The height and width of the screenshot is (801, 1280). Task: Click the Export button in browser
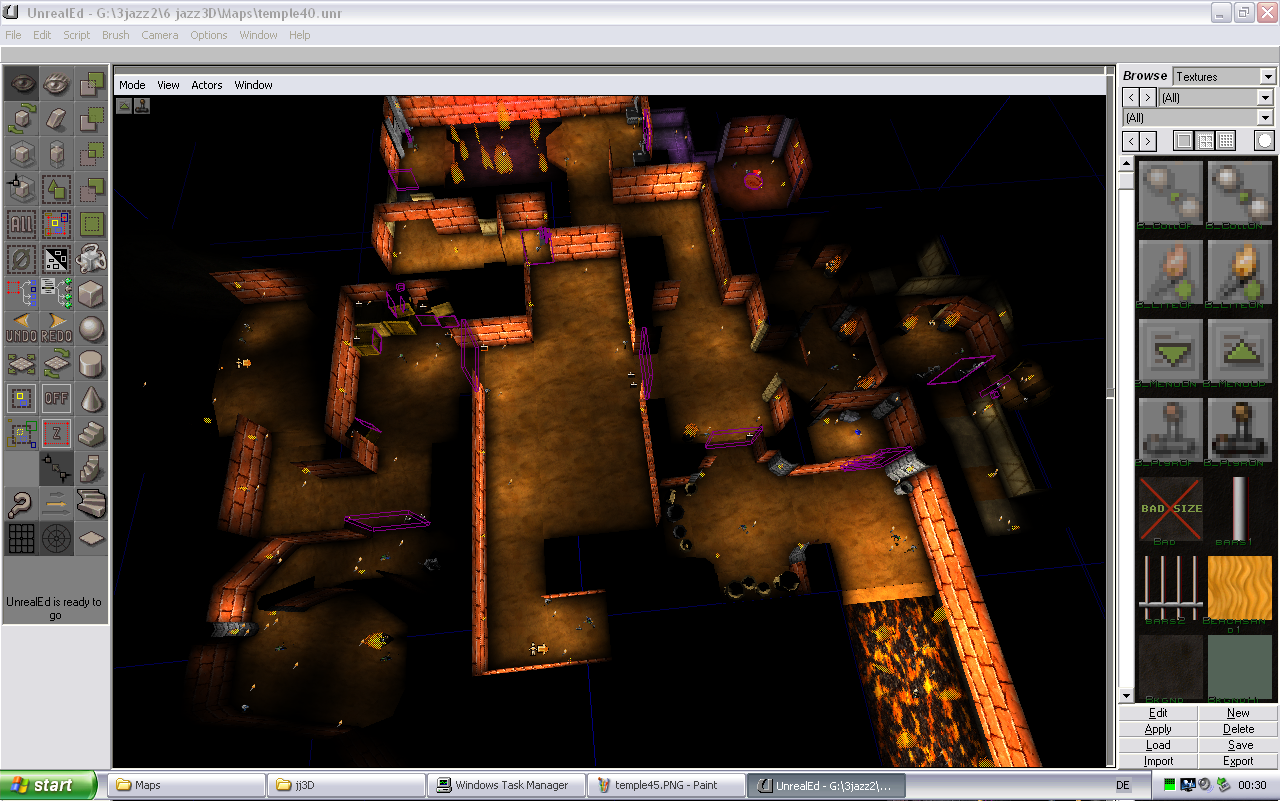1238,761
